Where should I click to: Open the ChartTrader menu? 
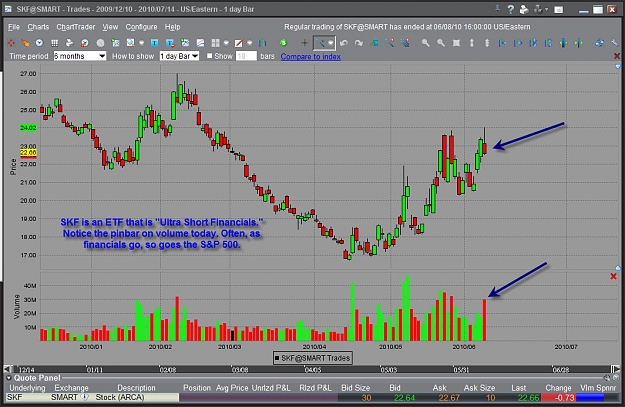(x=76, y=27)
